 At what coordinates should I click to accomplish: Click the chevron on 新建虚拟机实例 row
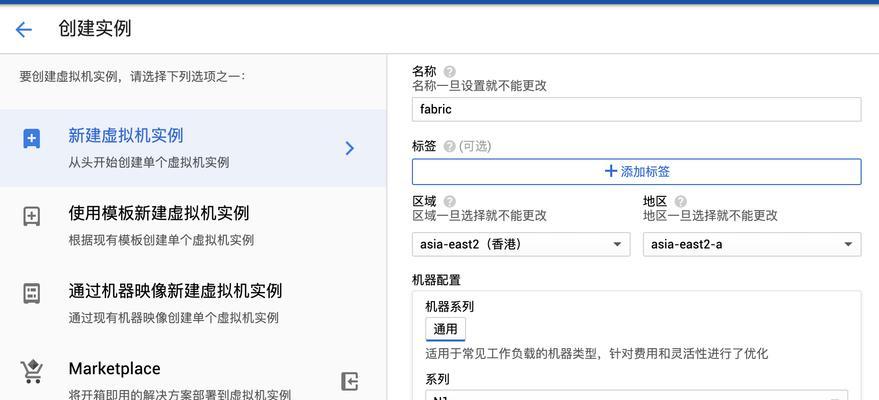tap(350, 148)
